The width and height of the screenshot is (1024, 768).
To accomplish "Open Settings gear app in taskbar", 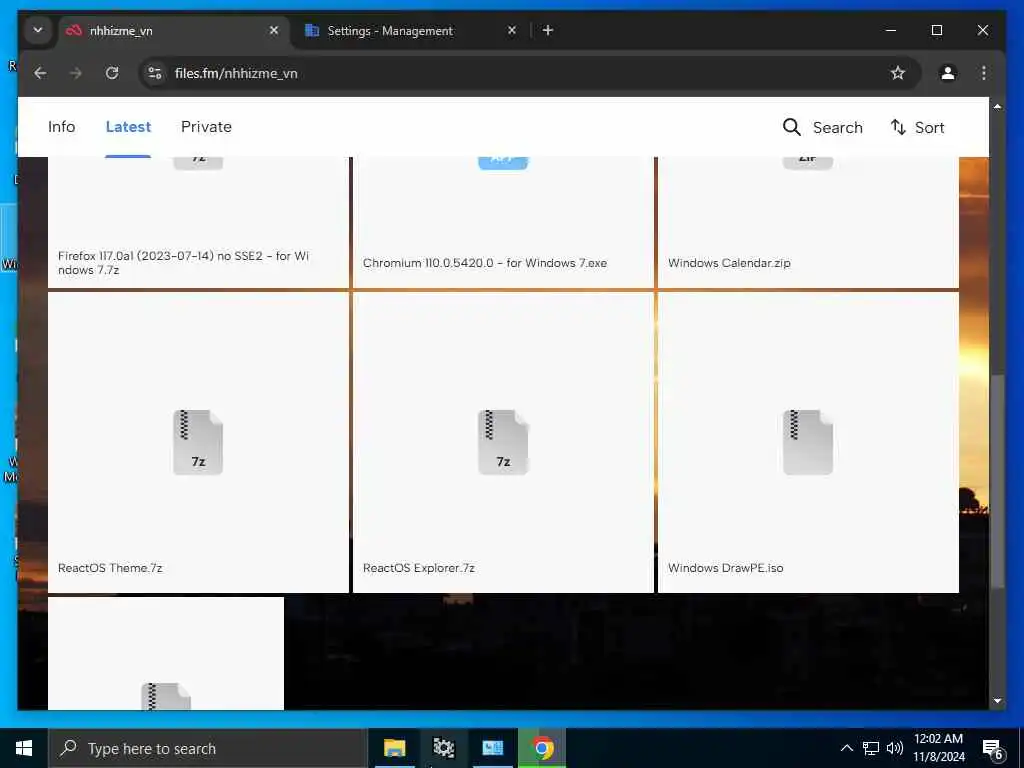I will 443,748.
